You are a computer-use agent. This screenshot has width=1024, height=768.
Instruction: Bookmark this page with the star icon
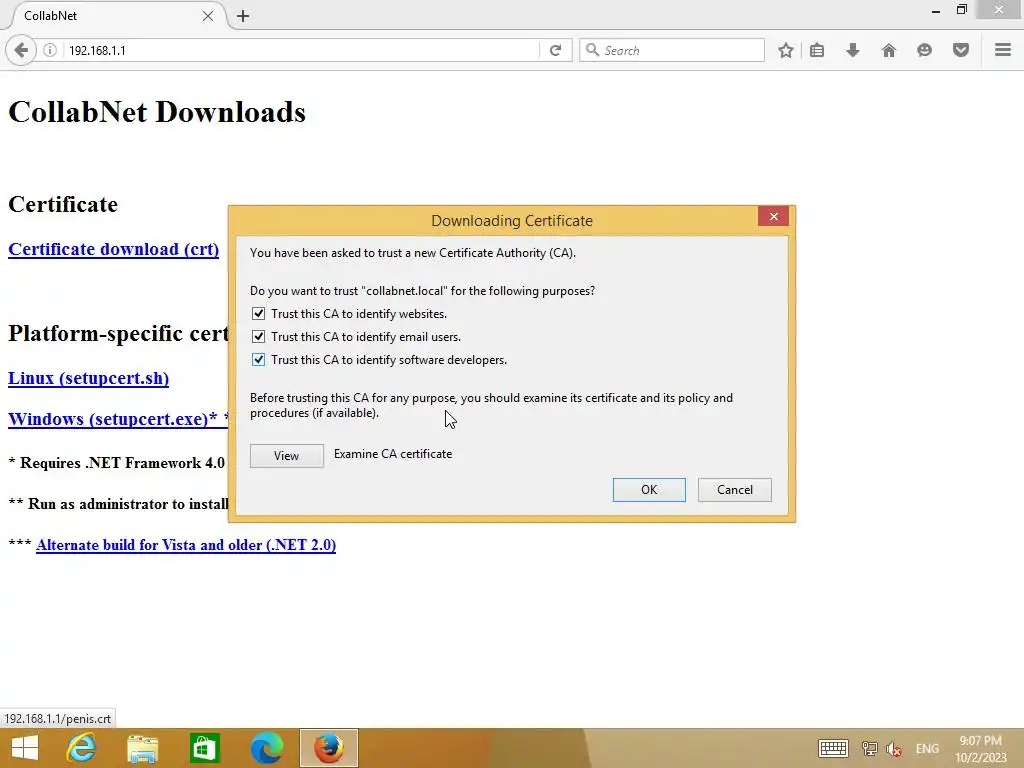(786, 50)
